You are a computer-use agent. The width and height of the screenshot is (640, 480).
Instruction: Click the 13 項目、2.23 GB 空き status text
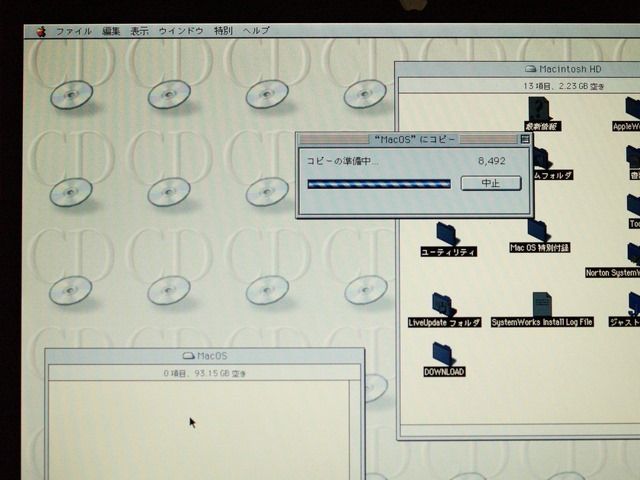(564, 86)
